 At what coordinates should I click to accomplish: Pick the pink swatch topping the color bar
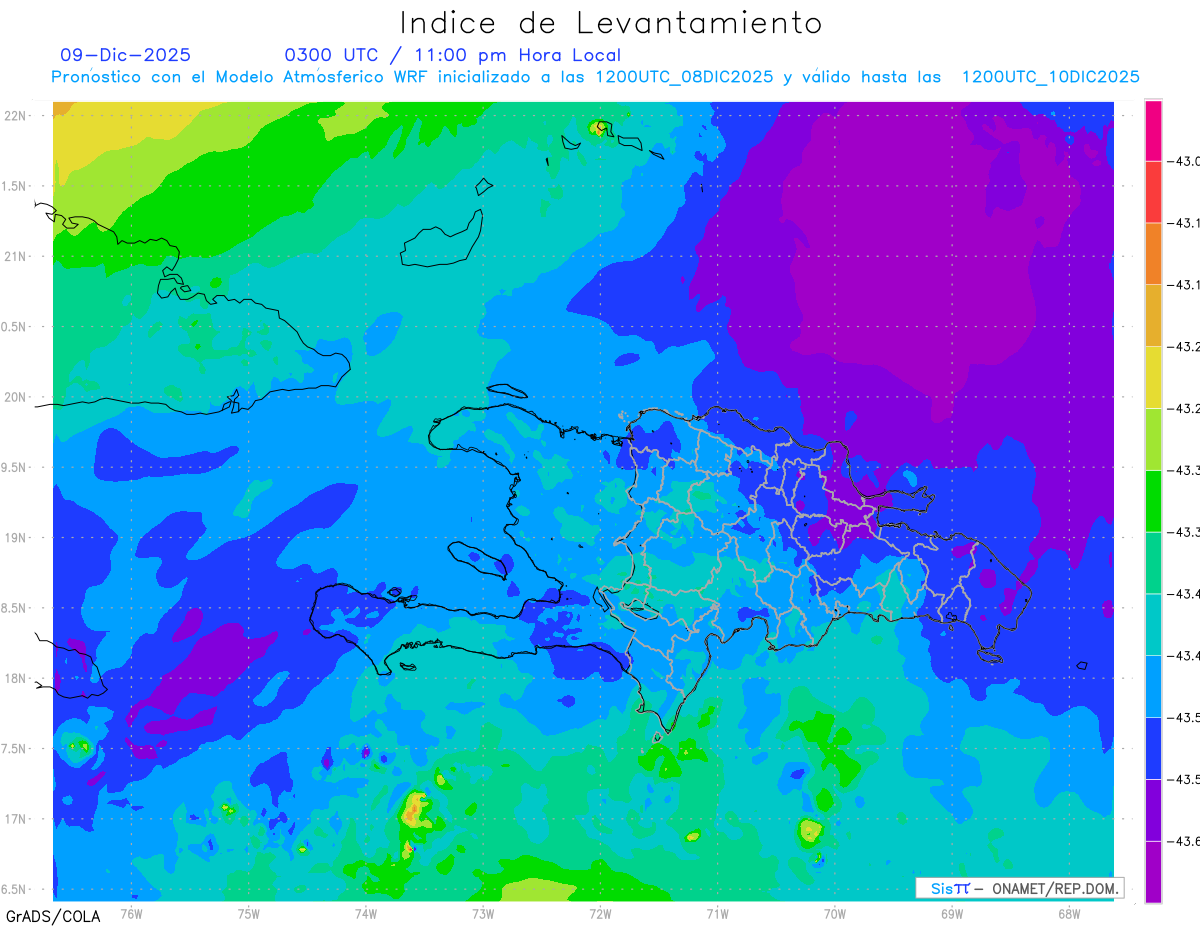click(x=1153, y=130)
